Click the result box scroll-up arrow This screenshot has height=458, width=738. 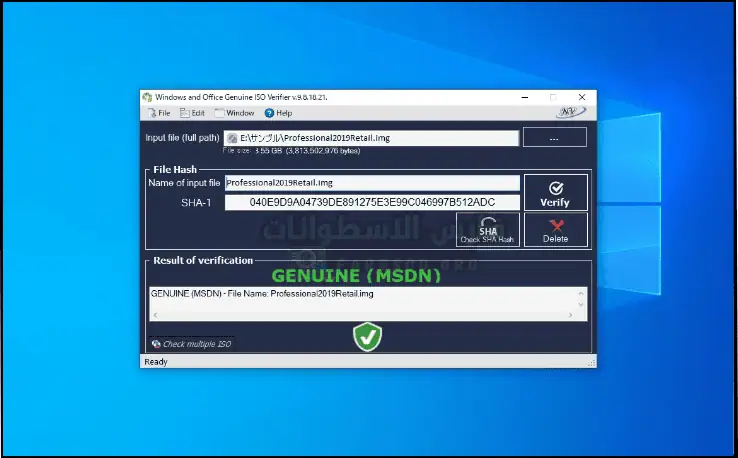tap(583, 293)
